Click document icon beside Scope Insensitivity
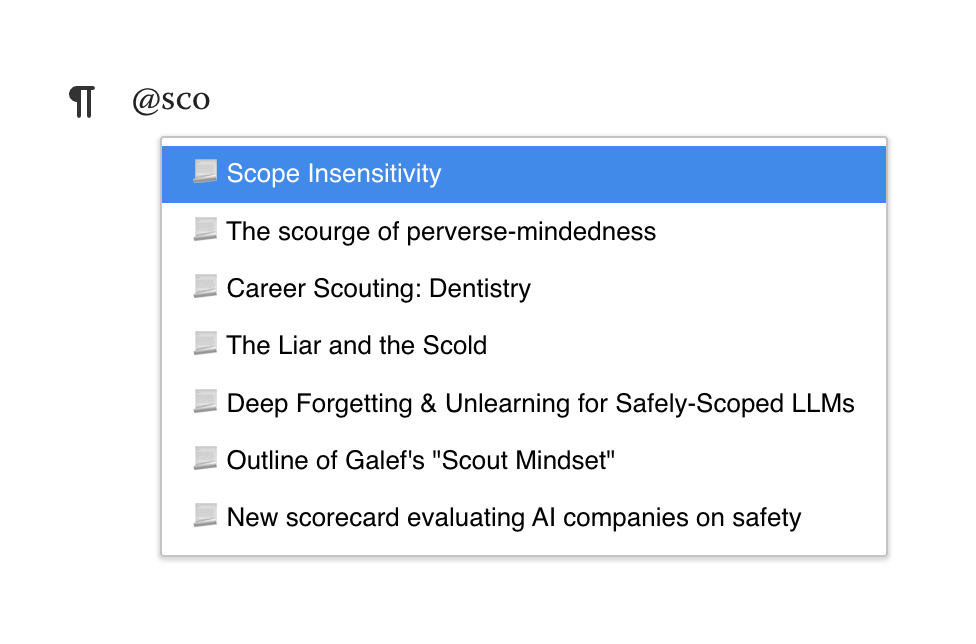The height and width of the screenshot is (644, 976). [x=205, y=171]
